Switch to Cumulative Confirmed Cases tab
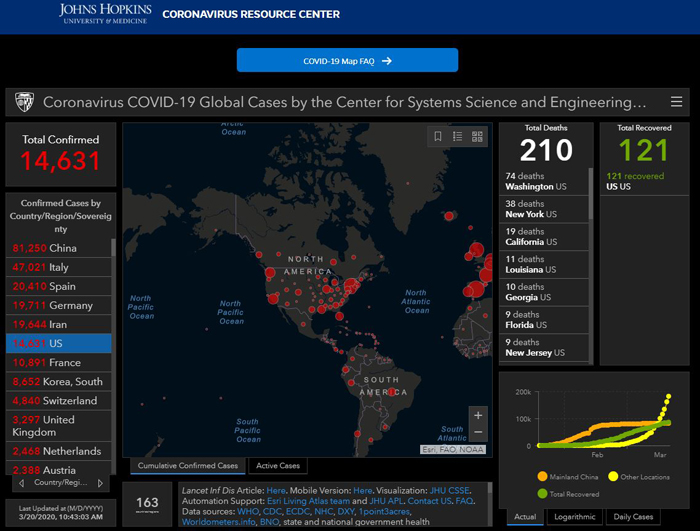This screenshot has width=700, height=531. click(188, 466)
